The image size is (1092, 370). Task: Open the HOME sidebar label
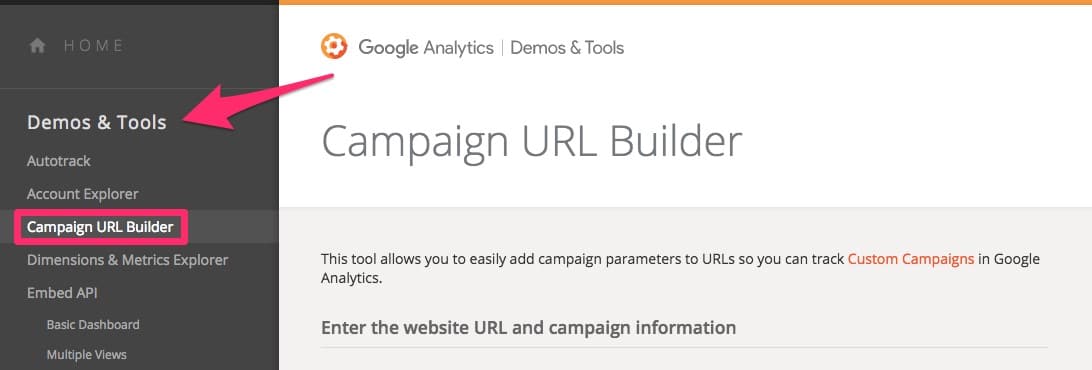(x=93, y=46)
